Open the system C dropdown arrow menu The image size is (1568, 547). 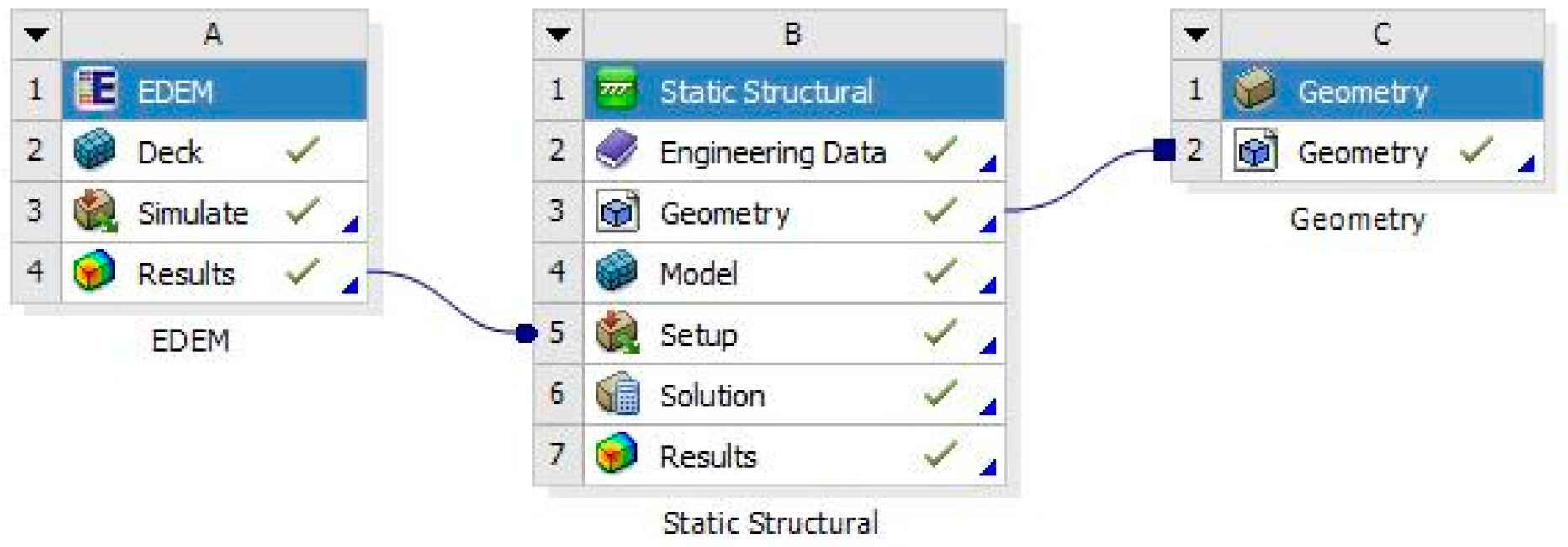pyautogui.click(x=1195, y=35)
